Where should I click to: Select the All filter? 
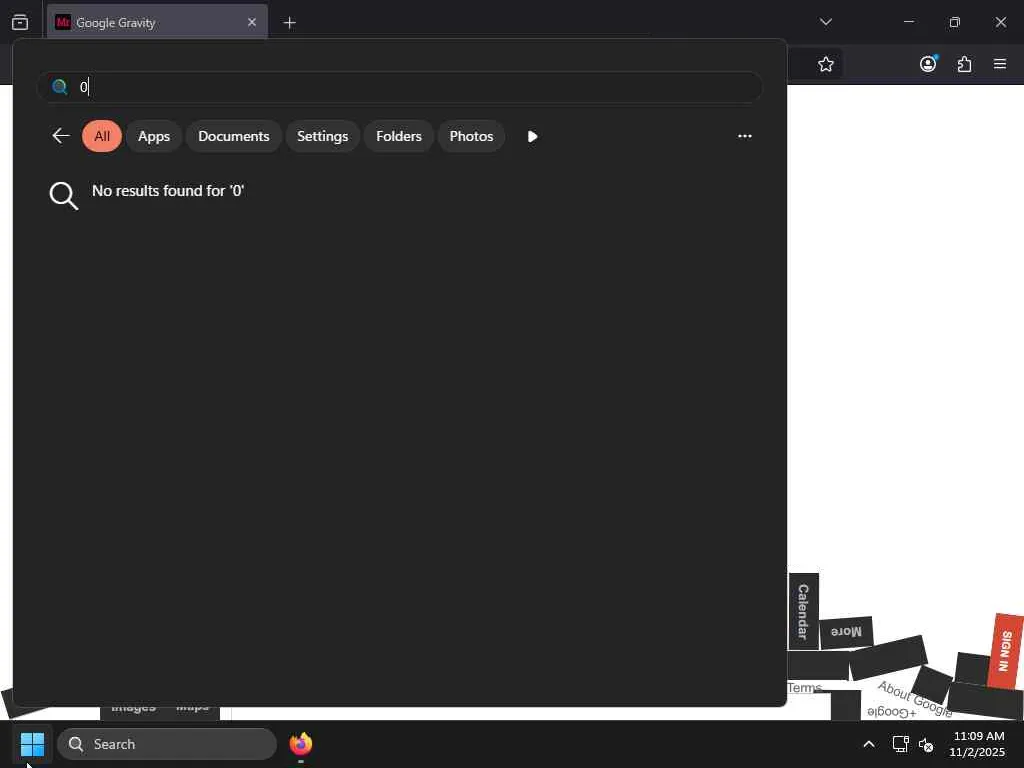coord(102,136)
